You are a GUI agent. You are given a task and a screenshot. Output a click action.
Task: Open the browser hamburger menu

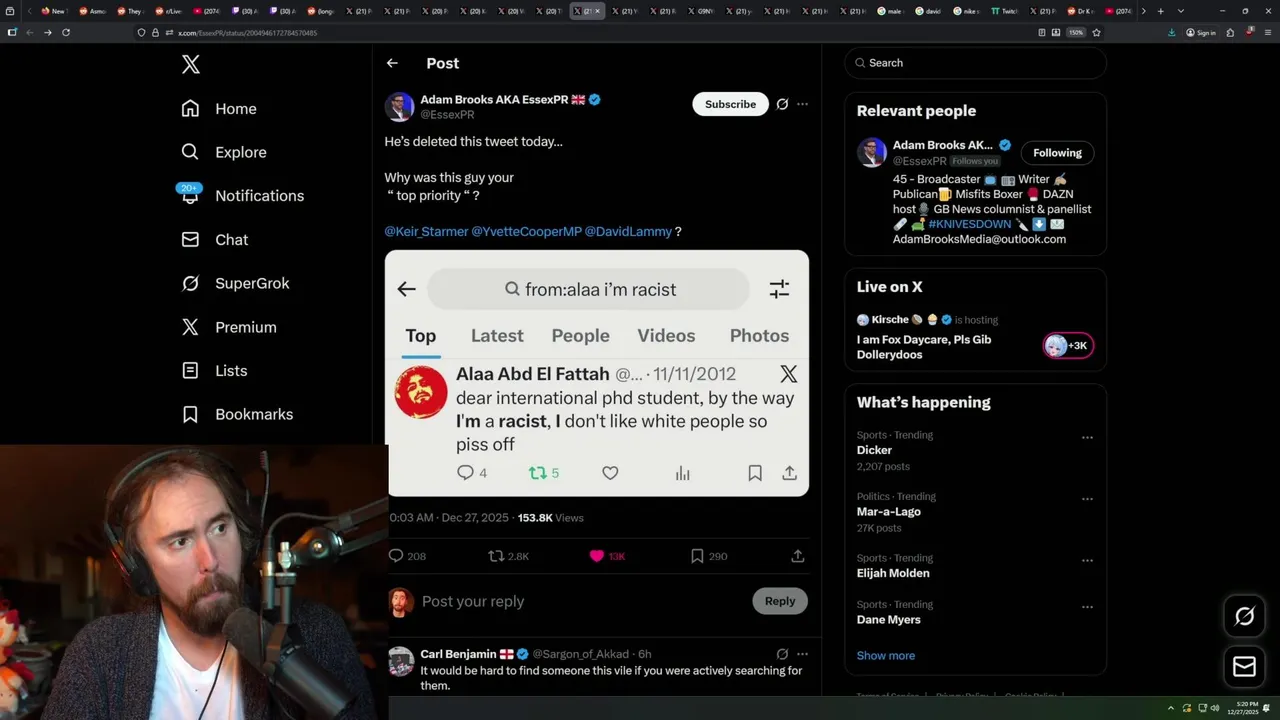coord(1266,32)
